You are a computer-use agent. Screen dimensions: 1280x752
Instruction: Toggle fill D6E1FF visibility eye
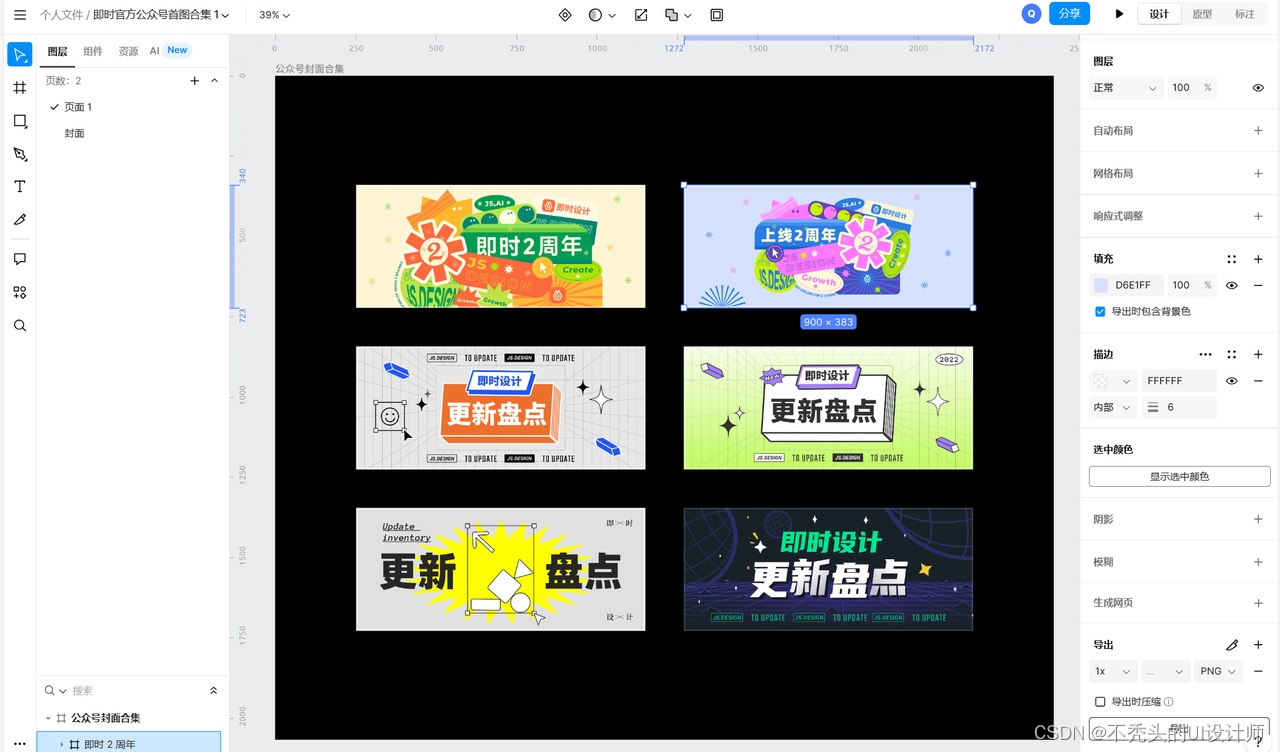[x=1232, y=285]
